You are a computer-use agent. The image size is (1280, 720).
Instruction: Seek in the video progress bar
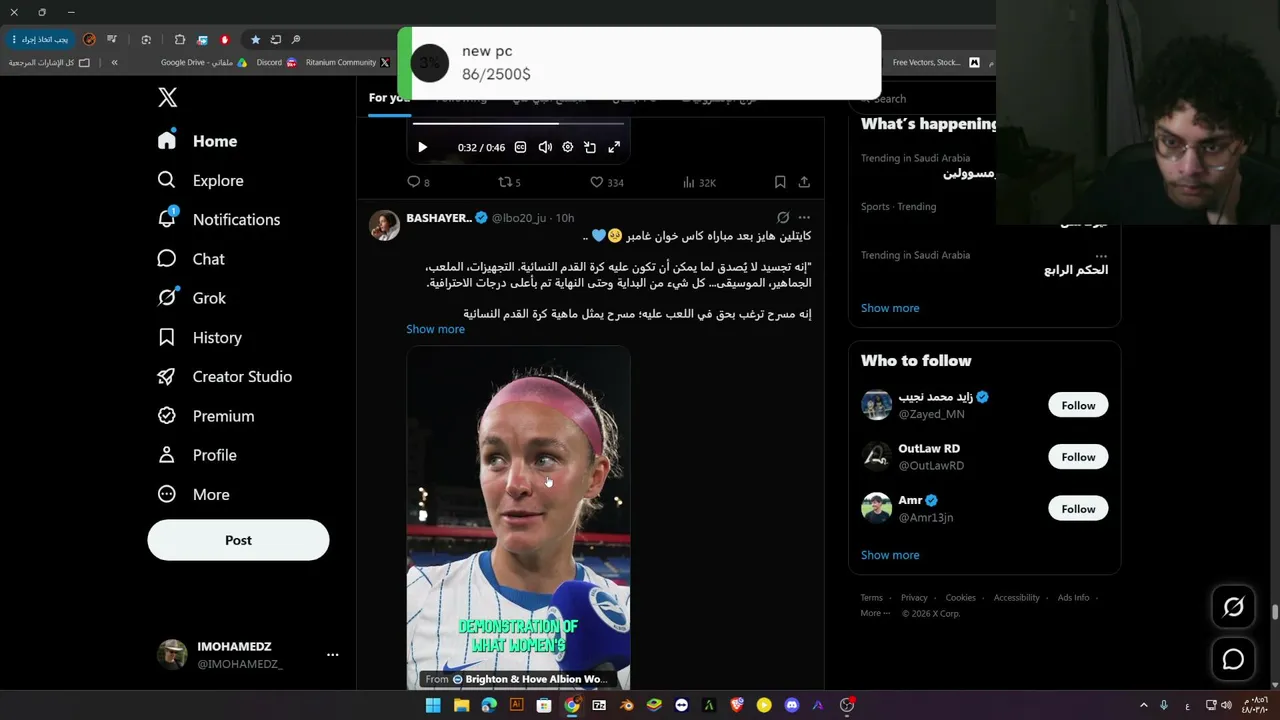pos(518,124)
